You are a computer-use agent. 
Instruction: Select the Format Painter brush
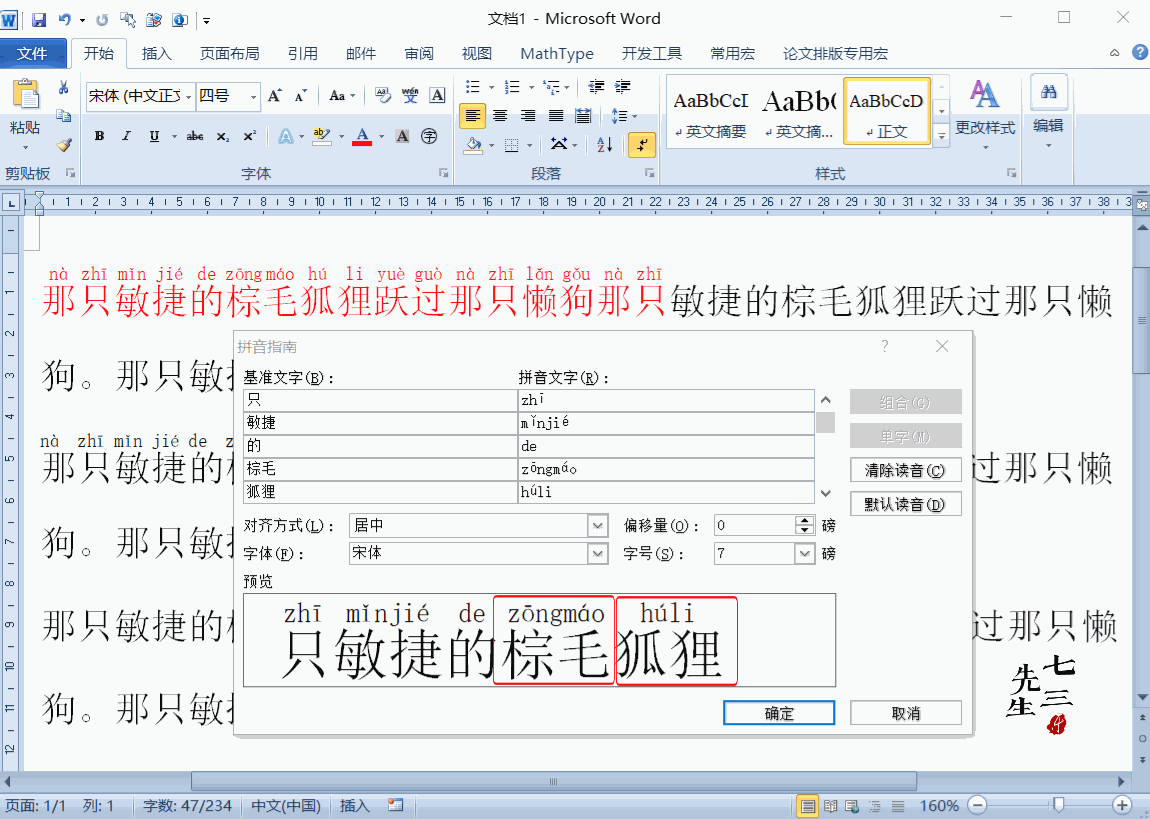pyautogui.click(x=64, y=144)
